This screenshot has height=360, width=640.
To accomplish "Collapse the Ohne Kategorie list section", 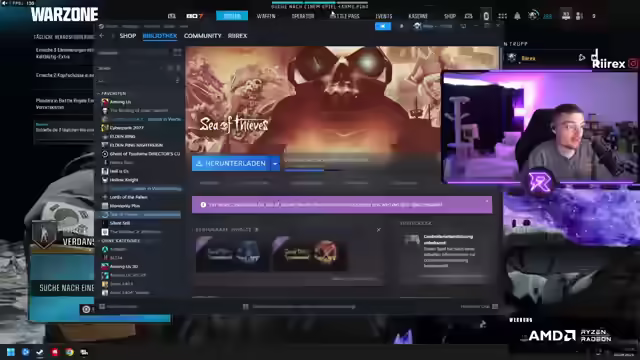I will (x=99, y=241).
